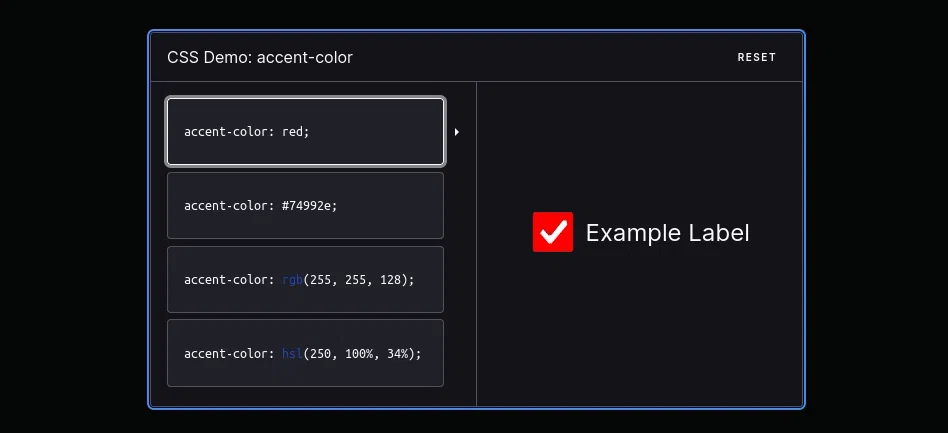
Task: Click the CSS Demo: accent-color heading
Action: point(260,57)
